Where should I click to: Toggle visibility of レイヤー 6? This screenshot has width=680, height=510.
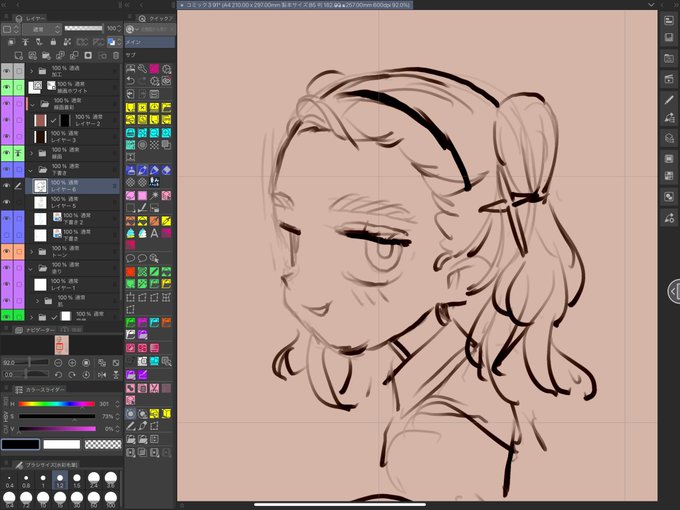[7, 186]
